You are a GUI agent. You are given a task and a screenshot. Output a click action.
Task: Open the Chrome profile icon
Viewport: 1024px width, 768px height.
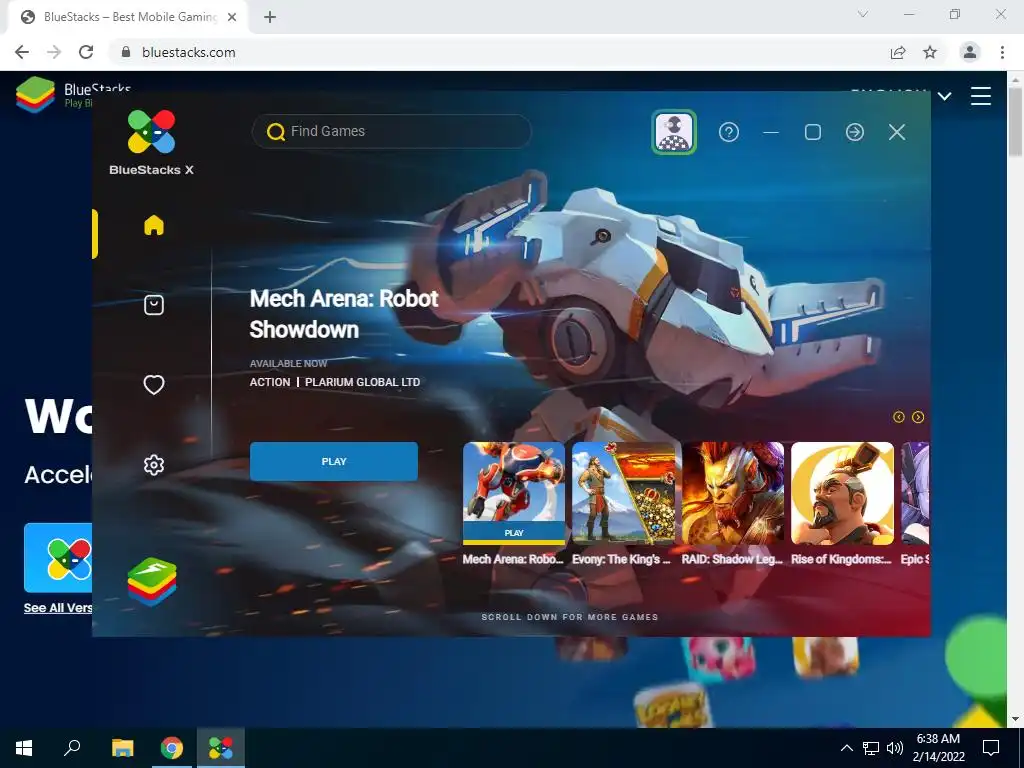click(970, 52)
